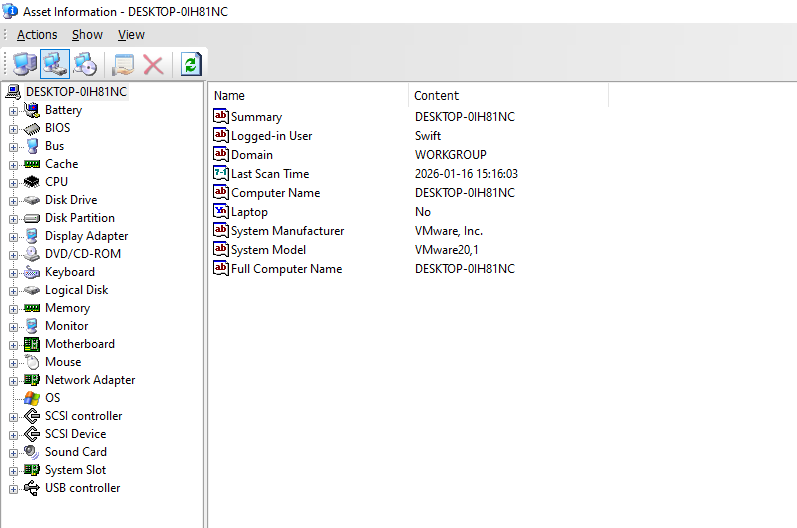Click the green refresh toolbar icon
This screenshot has height=528, width=797.
(191, 65)
